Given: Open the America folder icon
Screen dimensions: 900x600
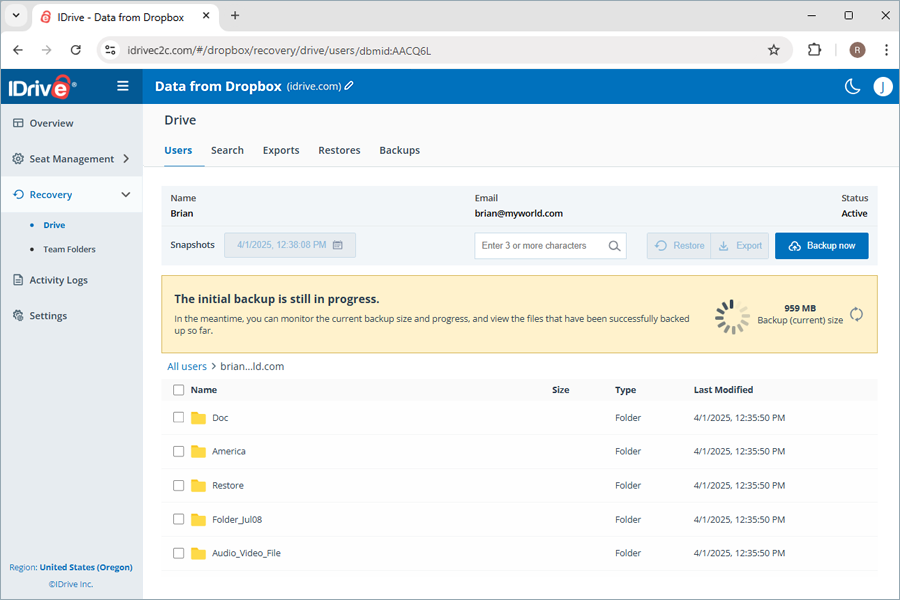Looking at the screenshot, I should pyautogui.click(x=198, y=451).
